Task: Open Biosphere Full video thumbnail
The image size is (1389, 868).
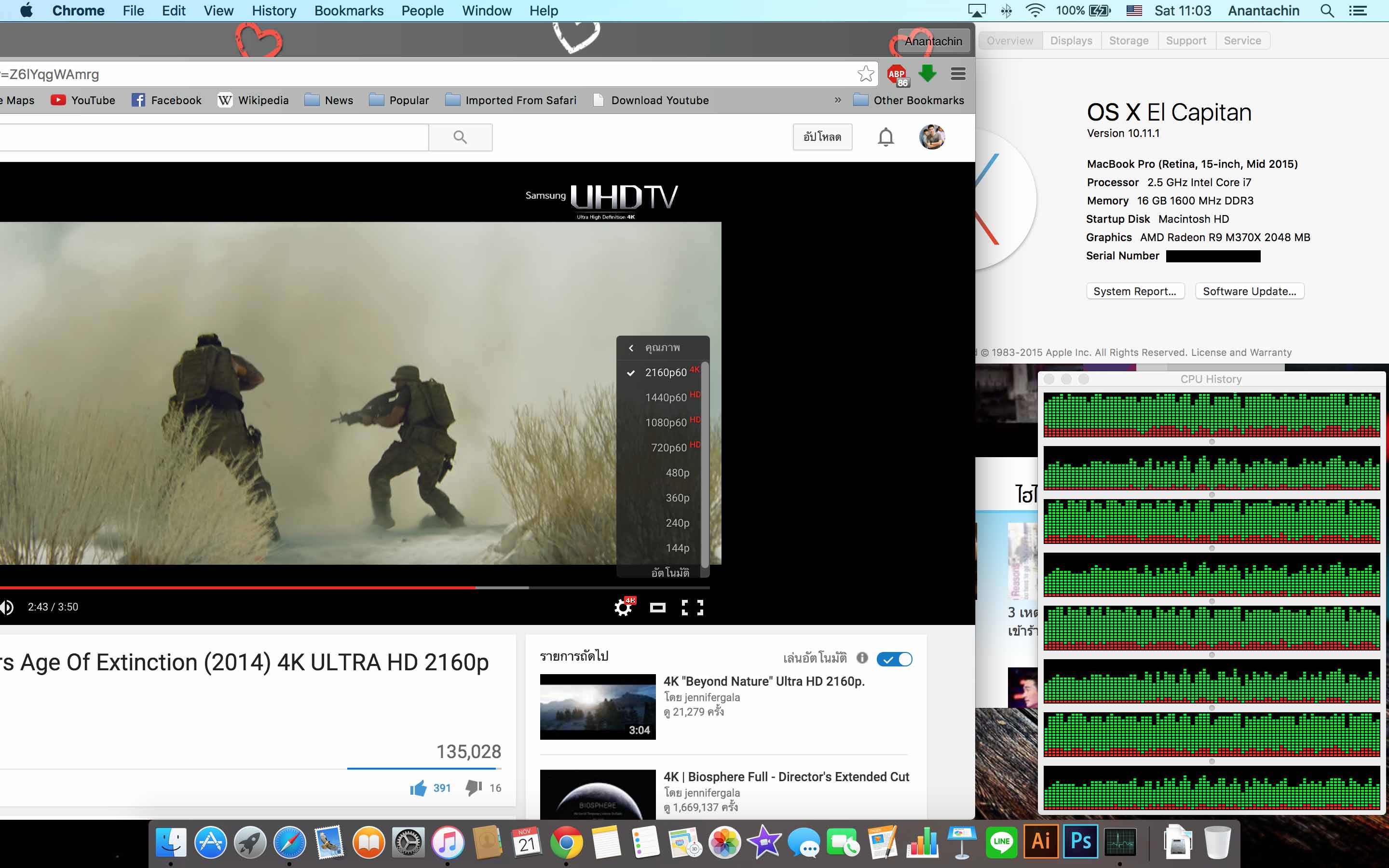Action: [x=598, y=795]
